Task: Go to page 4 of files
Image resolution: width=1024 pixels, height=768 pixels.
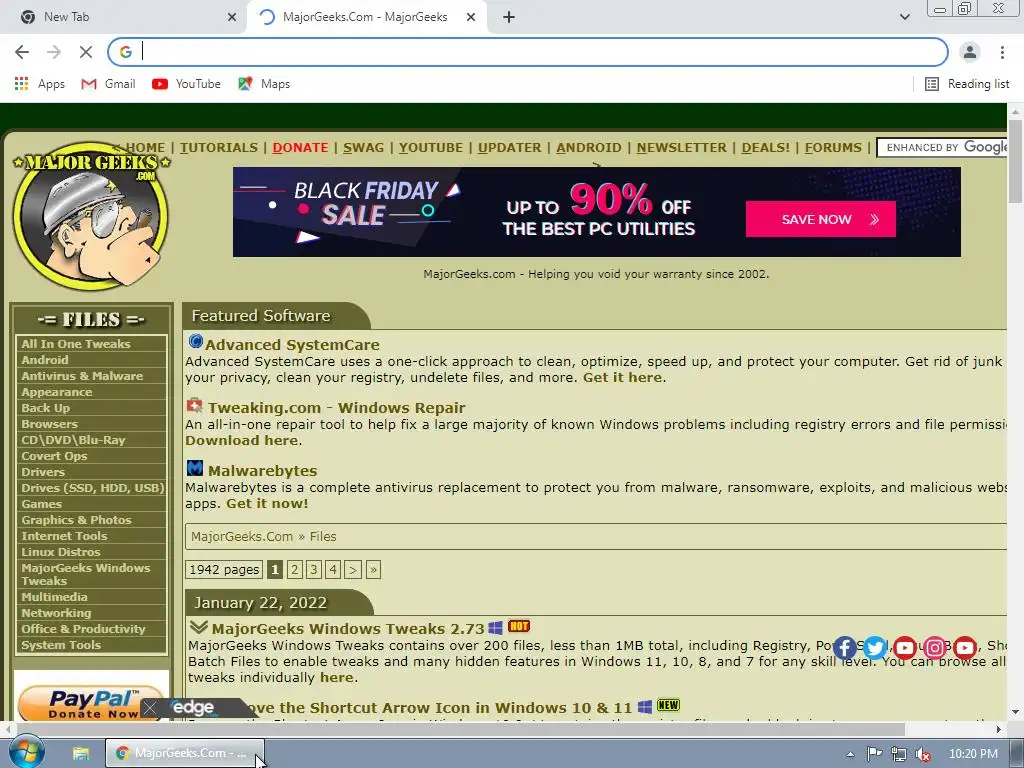Action: 333,569
